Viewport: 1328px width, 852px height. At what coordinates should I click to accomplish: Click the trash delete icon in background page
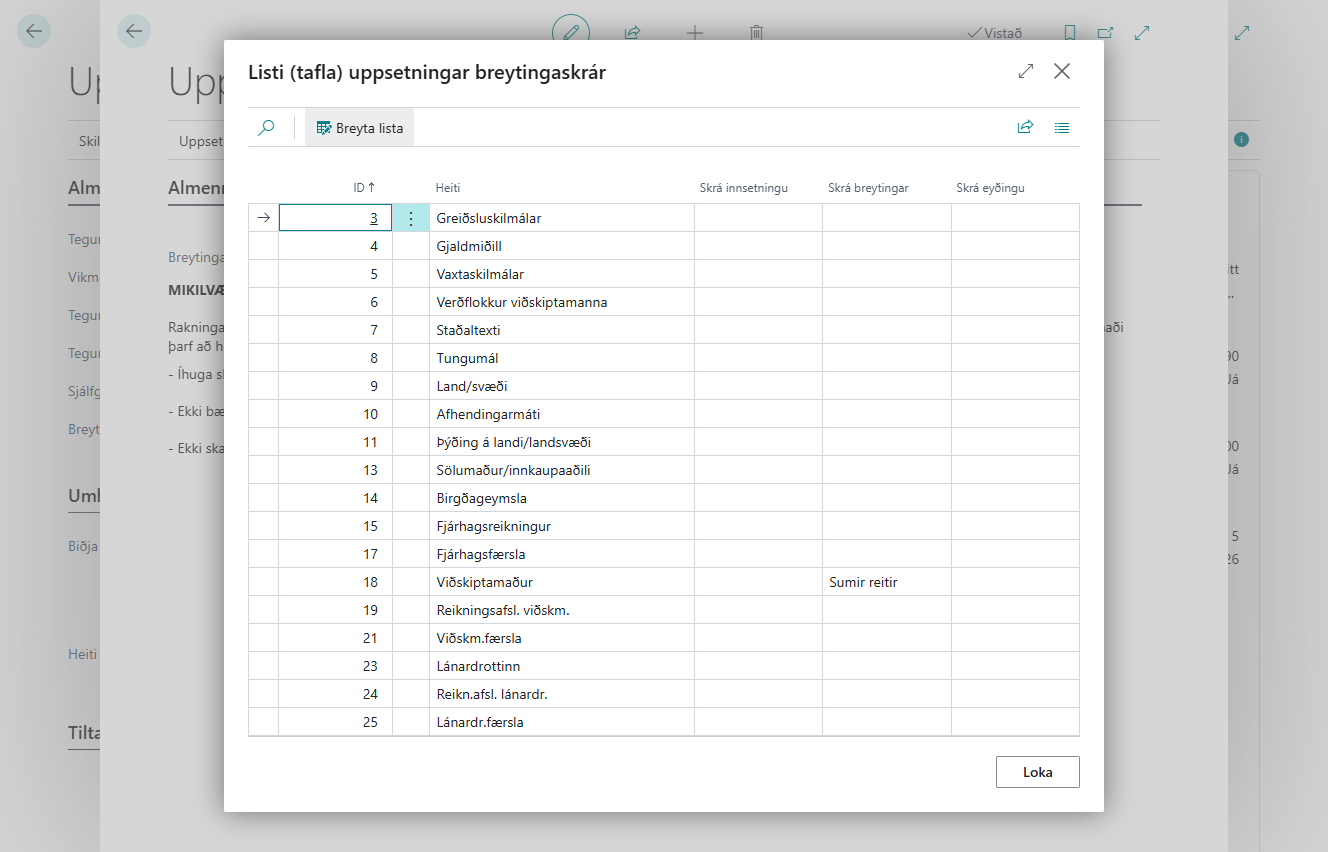(x=757, y=32)
